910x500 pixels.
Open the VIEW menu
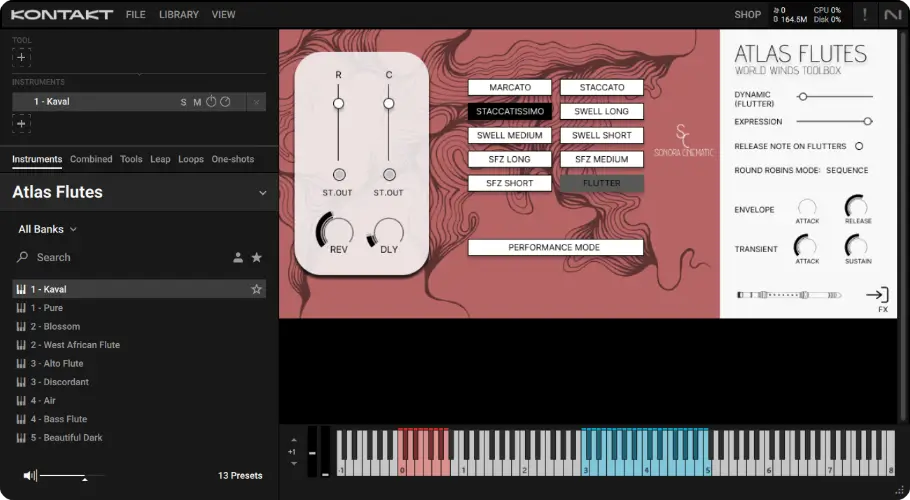coord(223,15)
